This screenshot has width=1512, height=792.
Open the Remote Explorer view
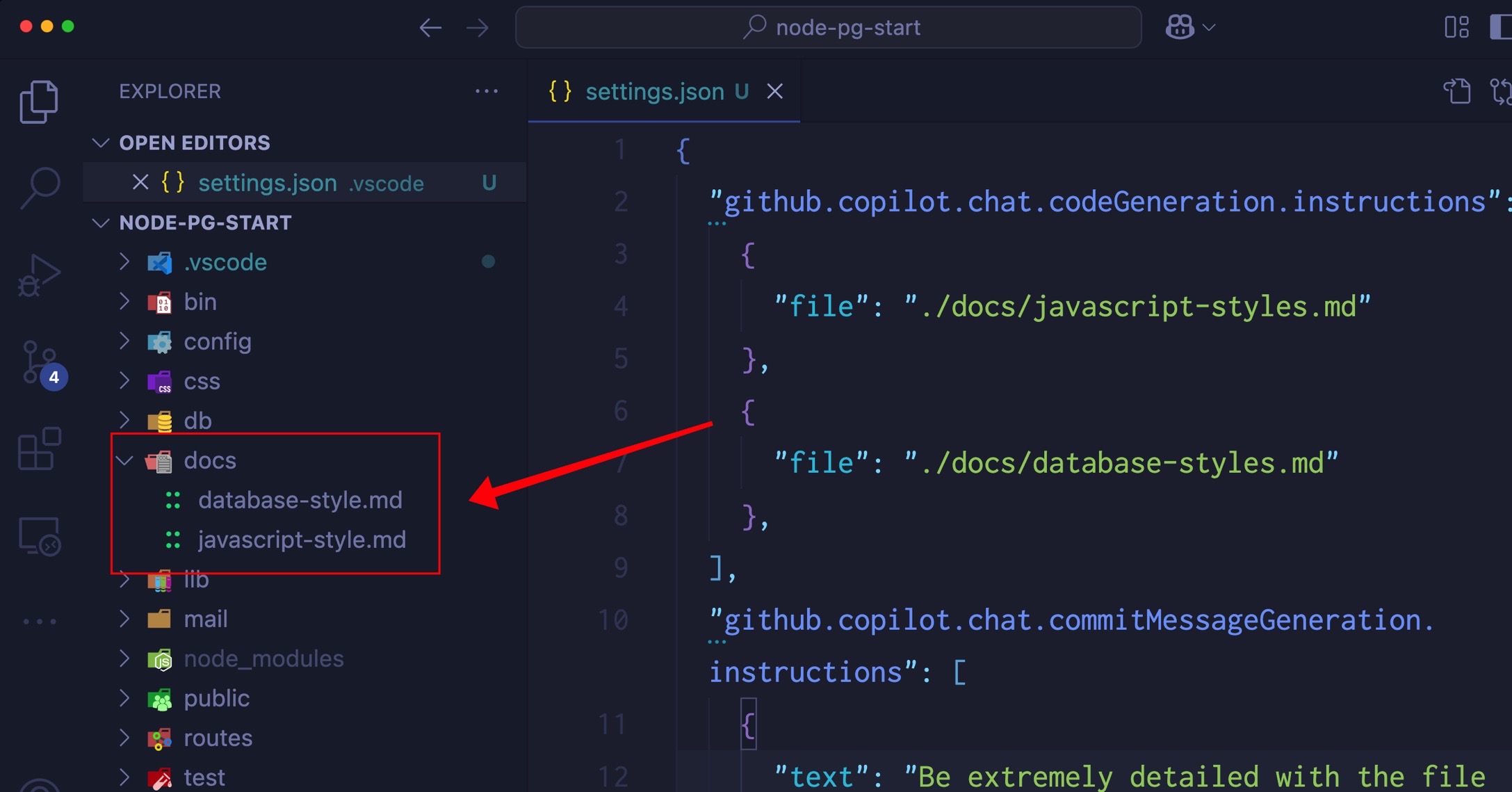point(40,535)
